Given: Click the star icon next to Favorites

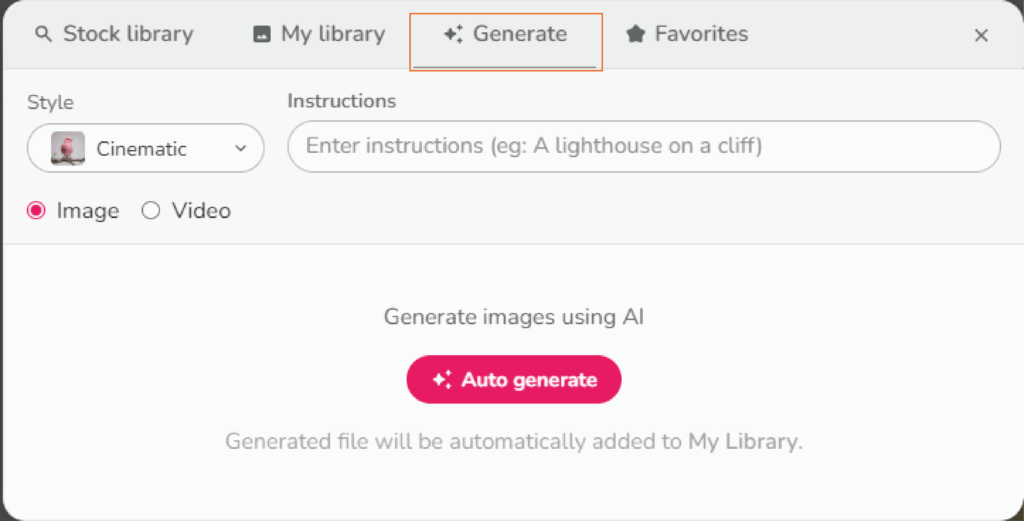Looking at the screenshot, I should (635, 35).
